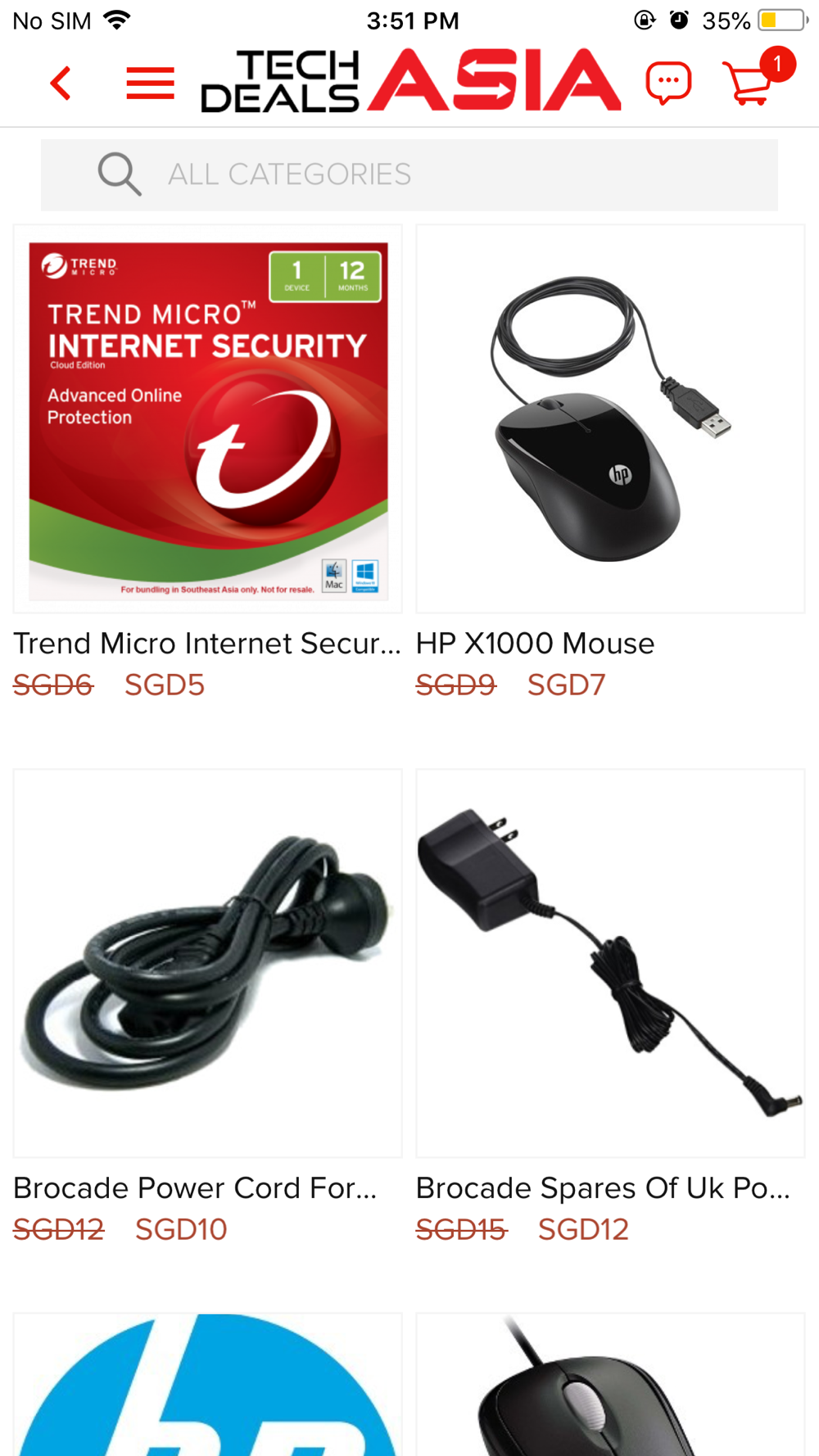Viewport: 819px width, 1456px height.
Task: Open the Brocade Spares adapter image
Action: [x=610, y=963]
